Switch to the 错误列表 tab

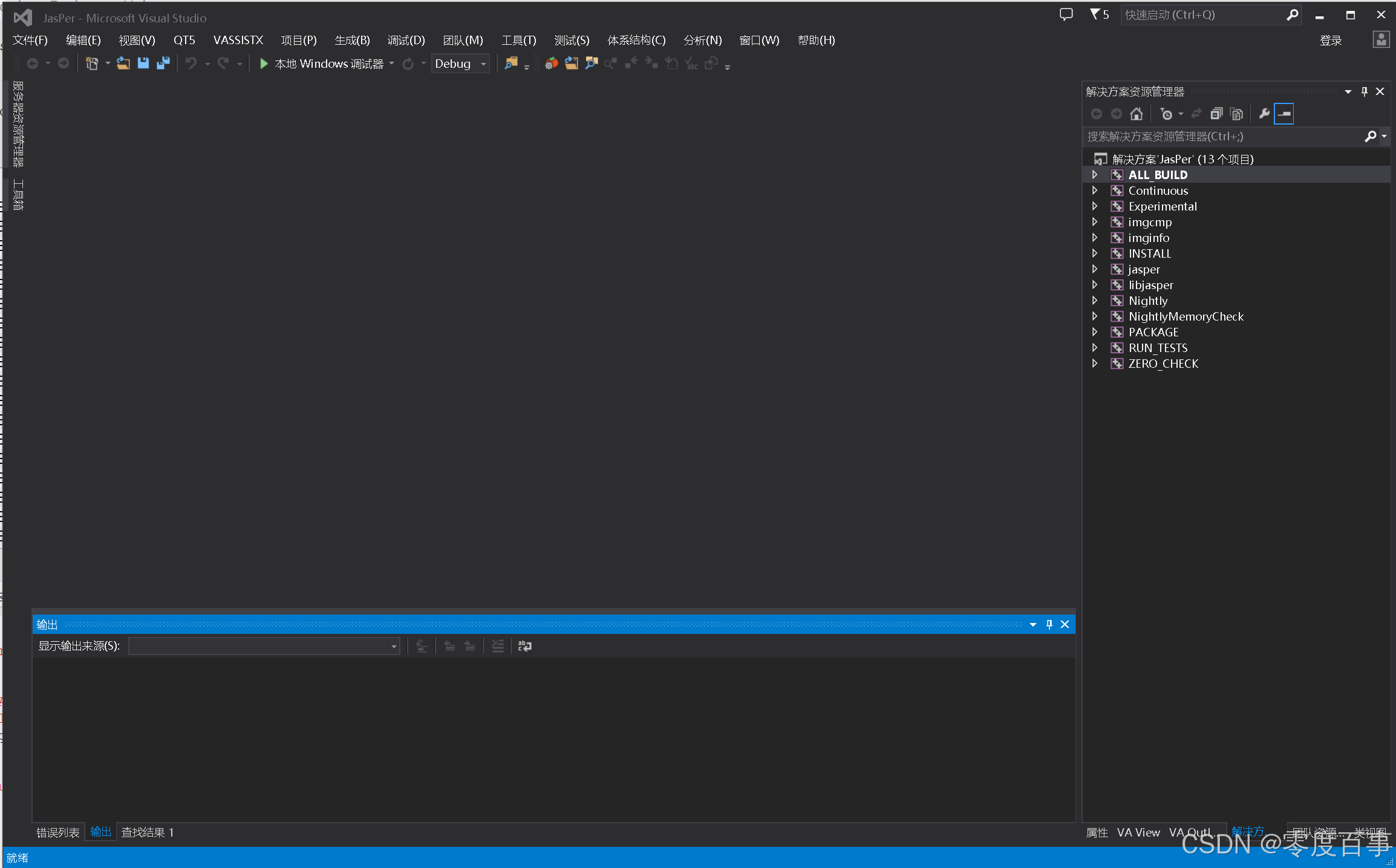click(57, 832)
